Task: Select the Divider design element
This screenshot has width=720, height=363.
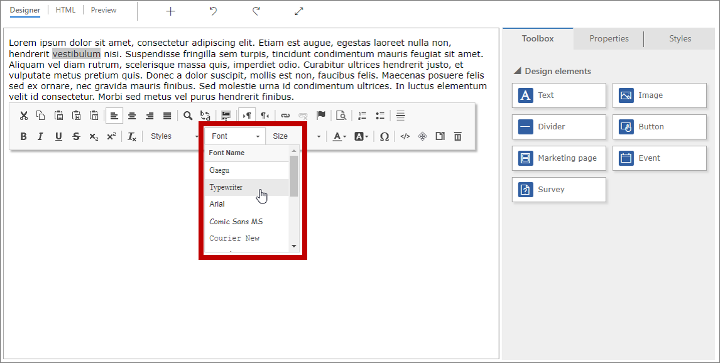Action: [x=559, y=127]
